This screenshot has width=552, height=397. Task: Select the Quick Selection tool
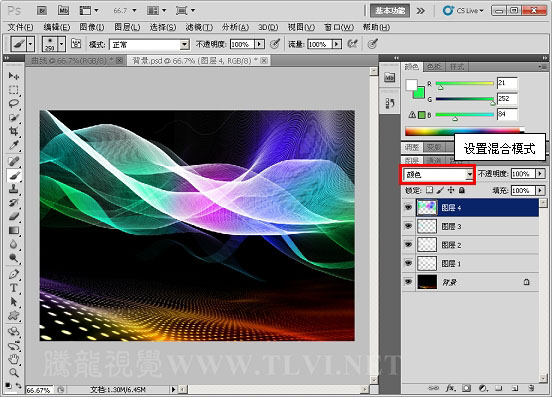[14, 118]
